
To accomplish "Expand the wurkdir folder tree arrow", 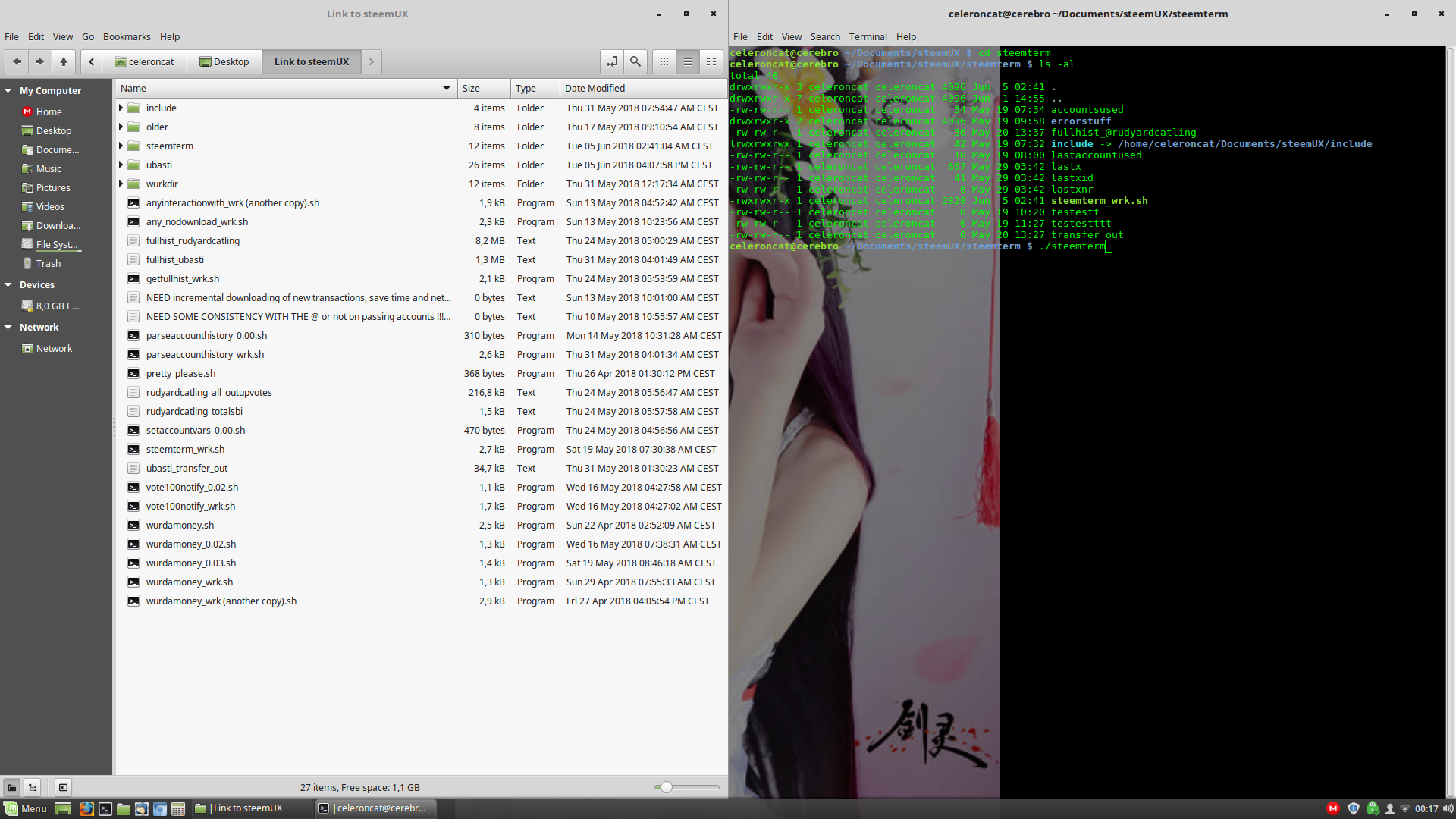I will pyautogui.click(x=121, y=184).
